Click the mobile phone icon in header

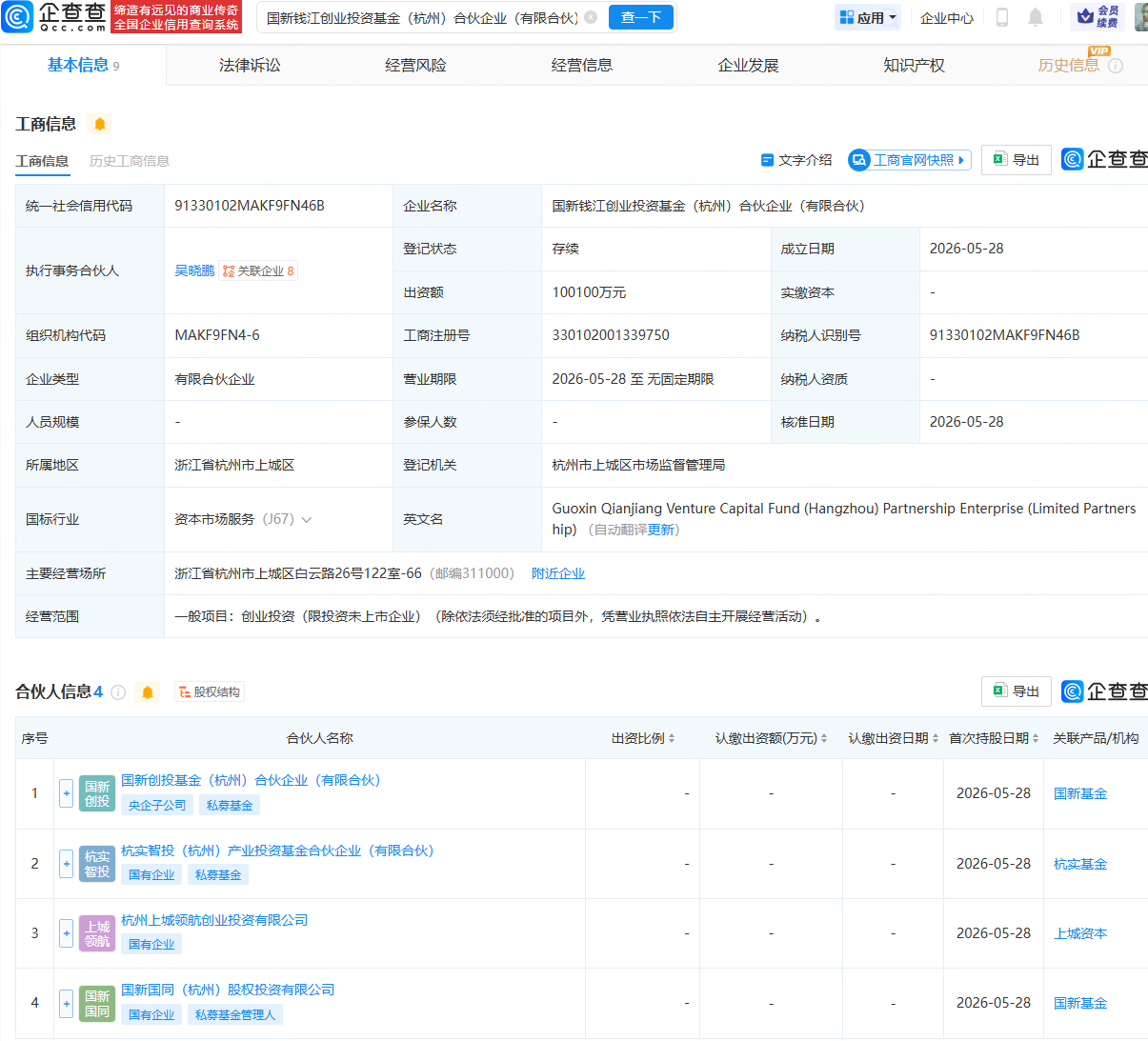coord(1002,17)
